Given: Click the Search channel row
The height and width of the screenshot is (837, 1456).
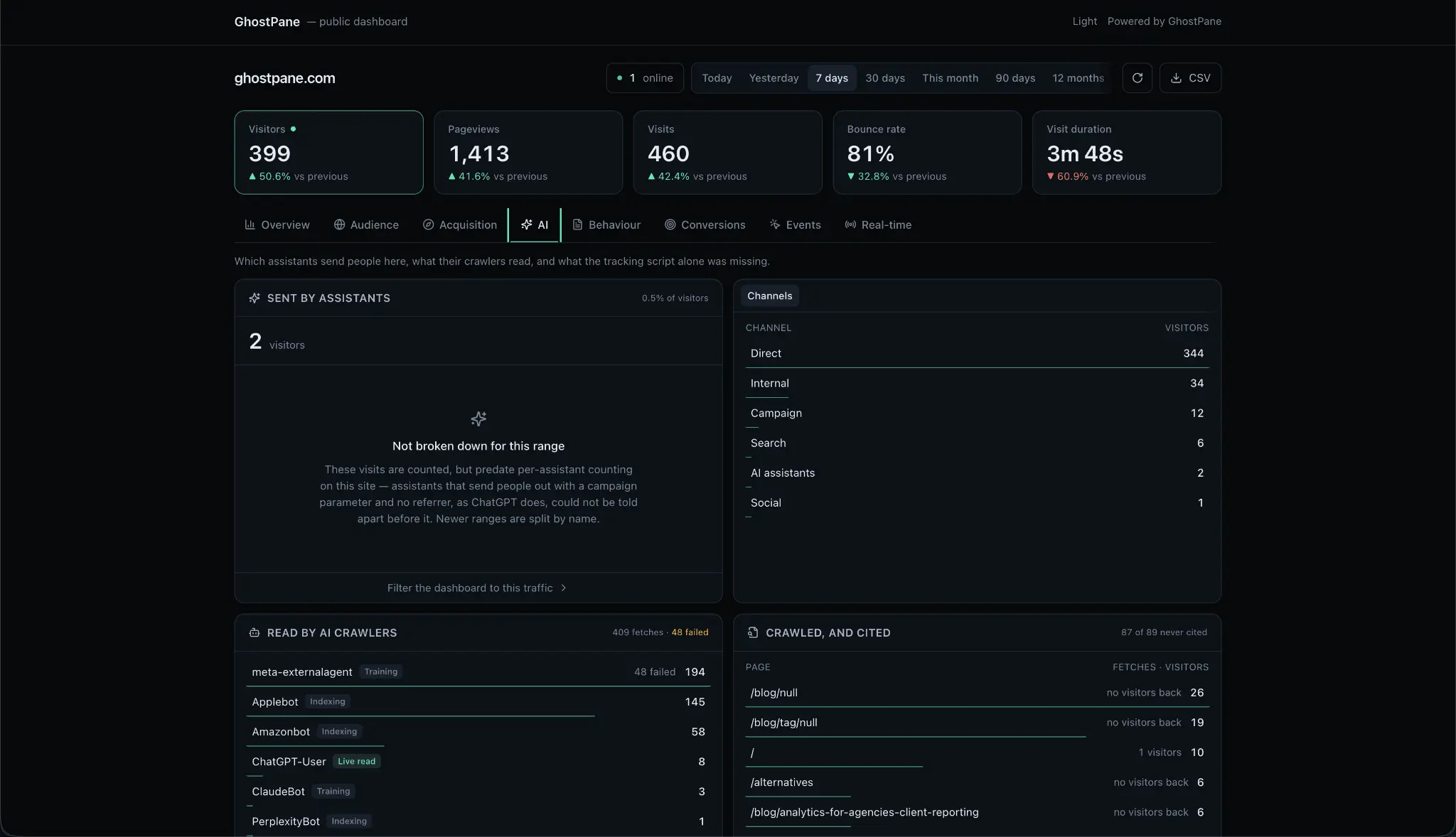Looking at the screenshot, I should 977,443.
